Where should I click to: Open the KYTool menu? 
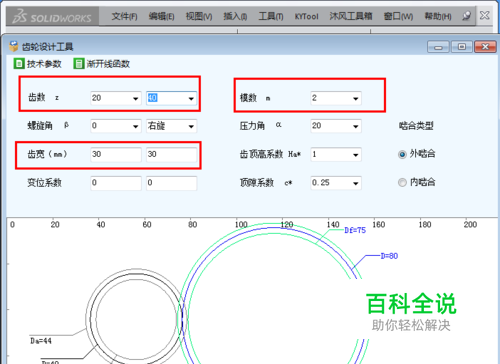coord(306,16)
